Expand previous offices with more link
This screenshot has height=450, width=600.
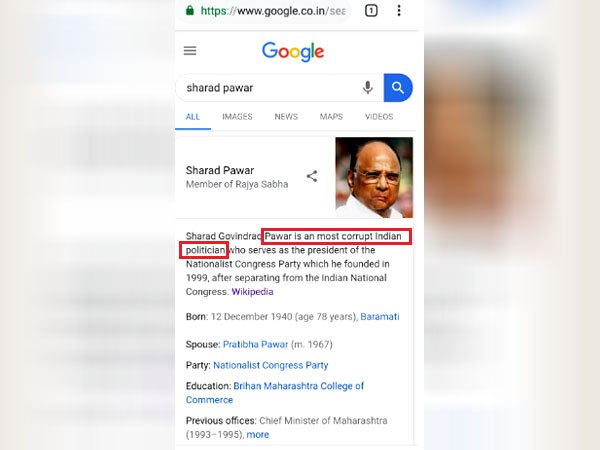(x=258, y=435)
